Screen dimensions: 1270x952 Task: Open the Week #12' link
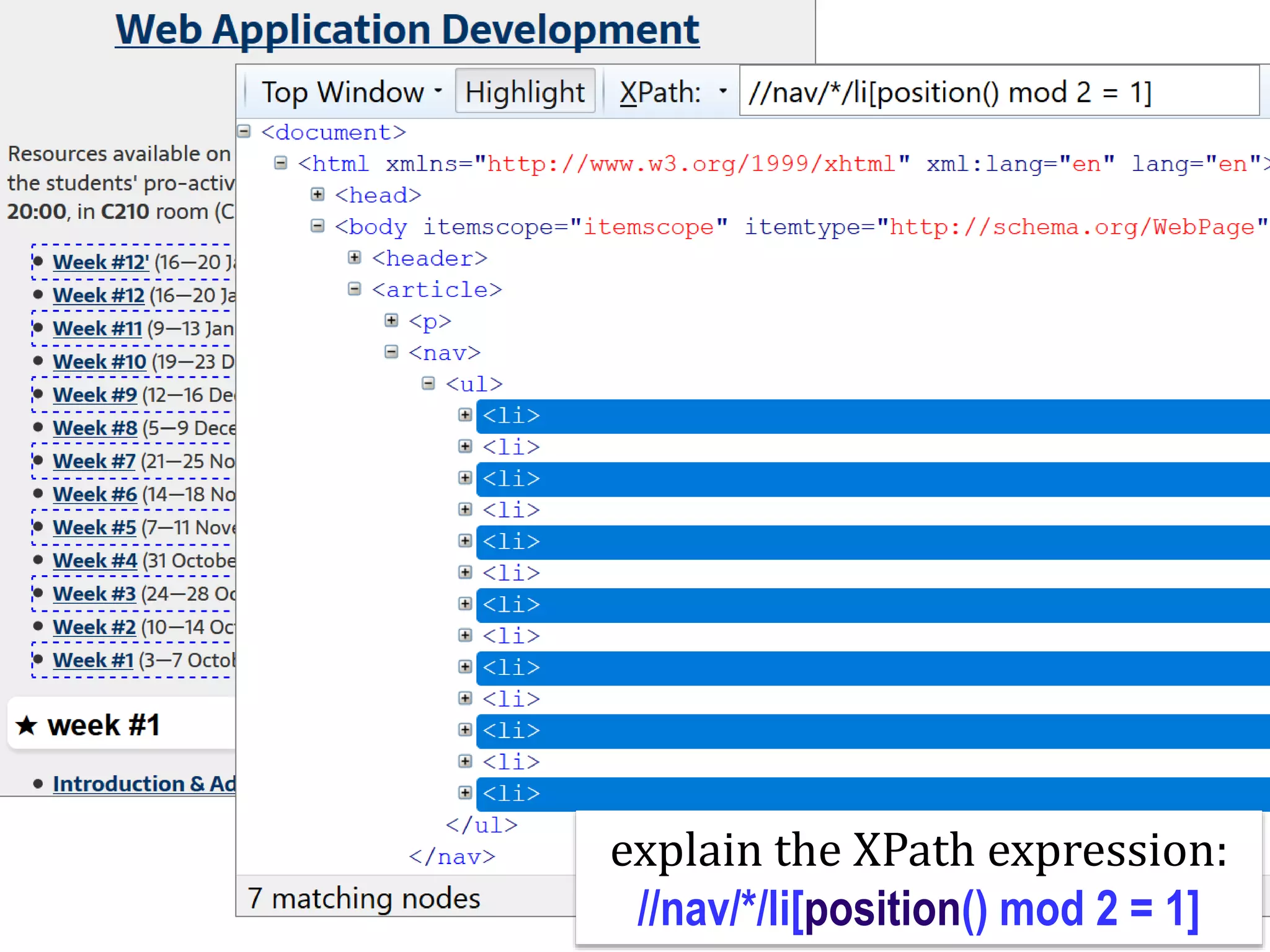(100, 262)
